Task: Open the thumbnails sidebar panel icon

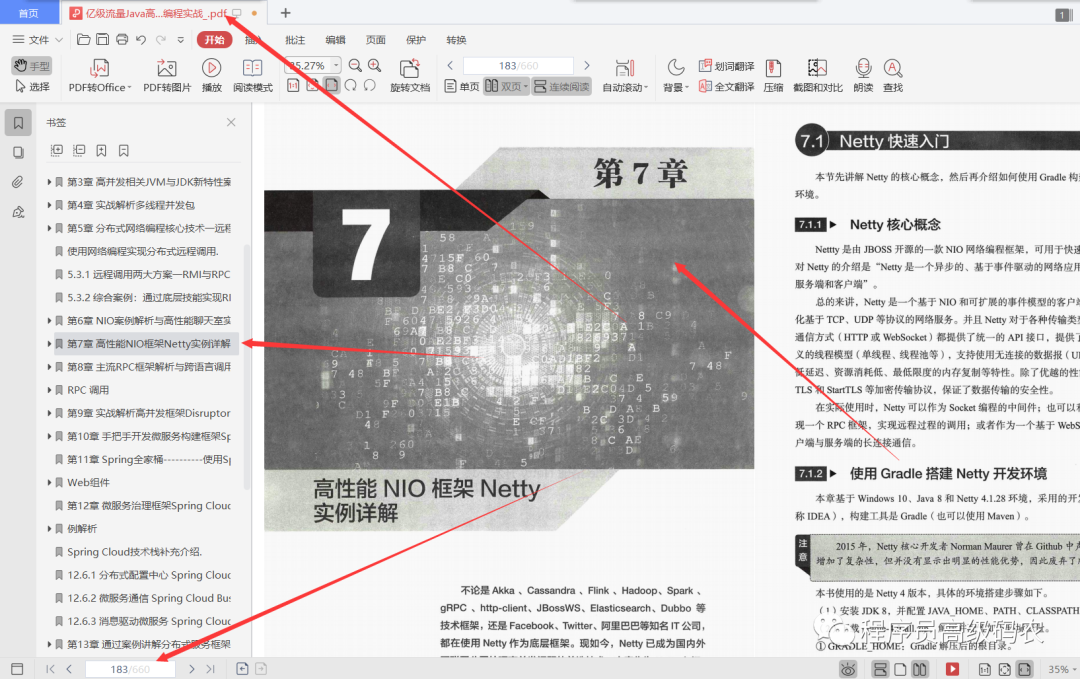Action: click(19, 152)
